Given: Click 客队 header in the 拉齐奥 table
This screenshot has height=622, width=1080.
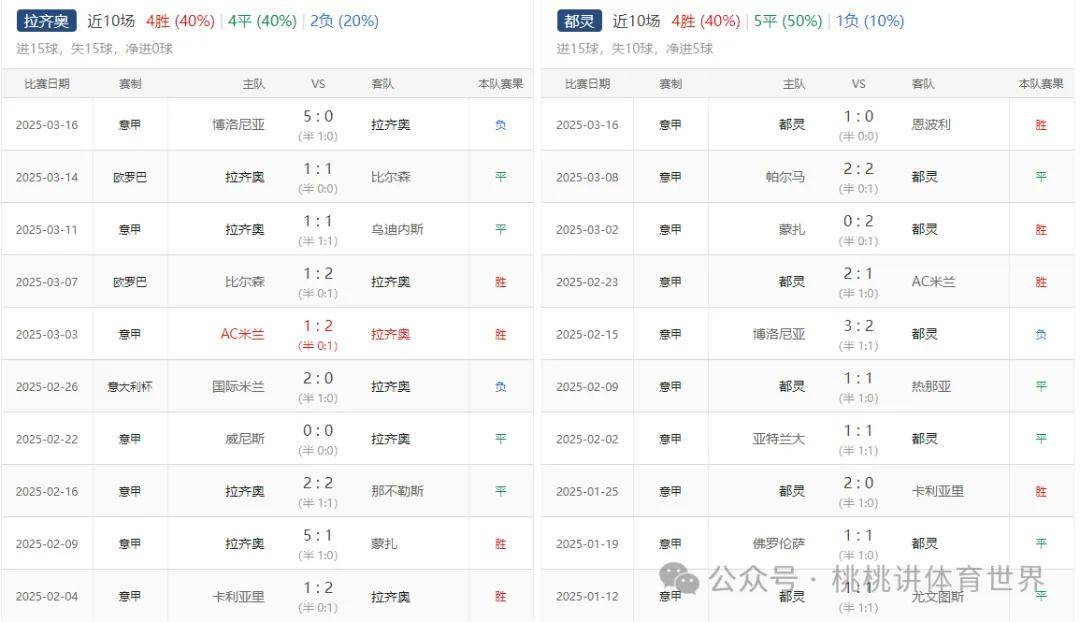Looking at the screenshot, I should point(382,84).
